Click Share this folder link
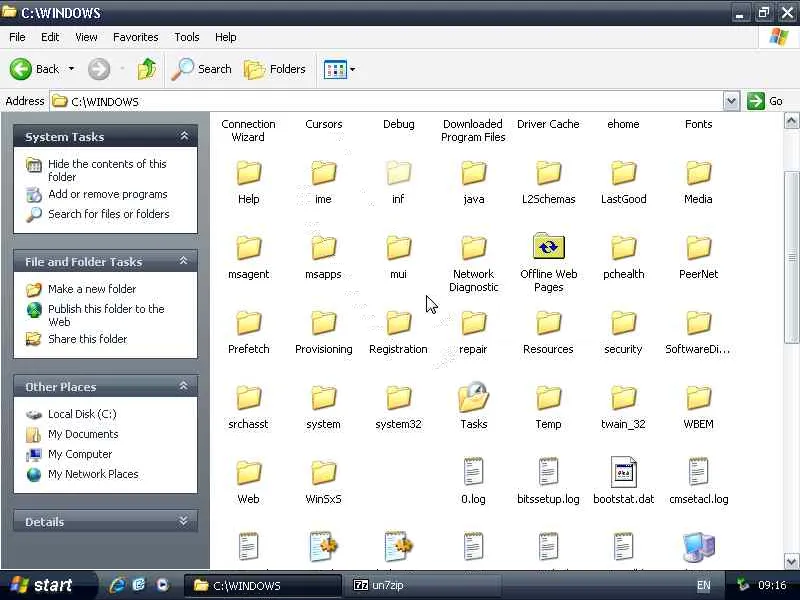The width and height of the screenshot is (800, 600). (x=87, y=339)
